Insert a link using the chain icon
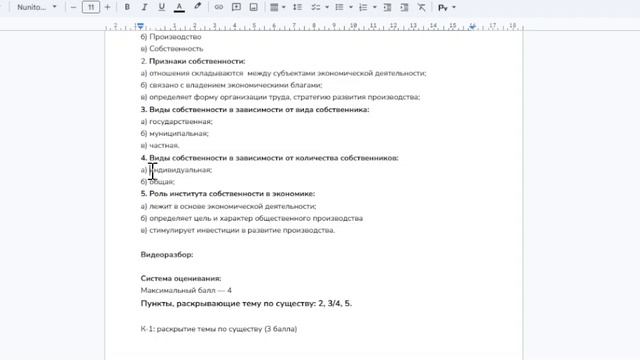Screen dimensions: 640x360 219,7
